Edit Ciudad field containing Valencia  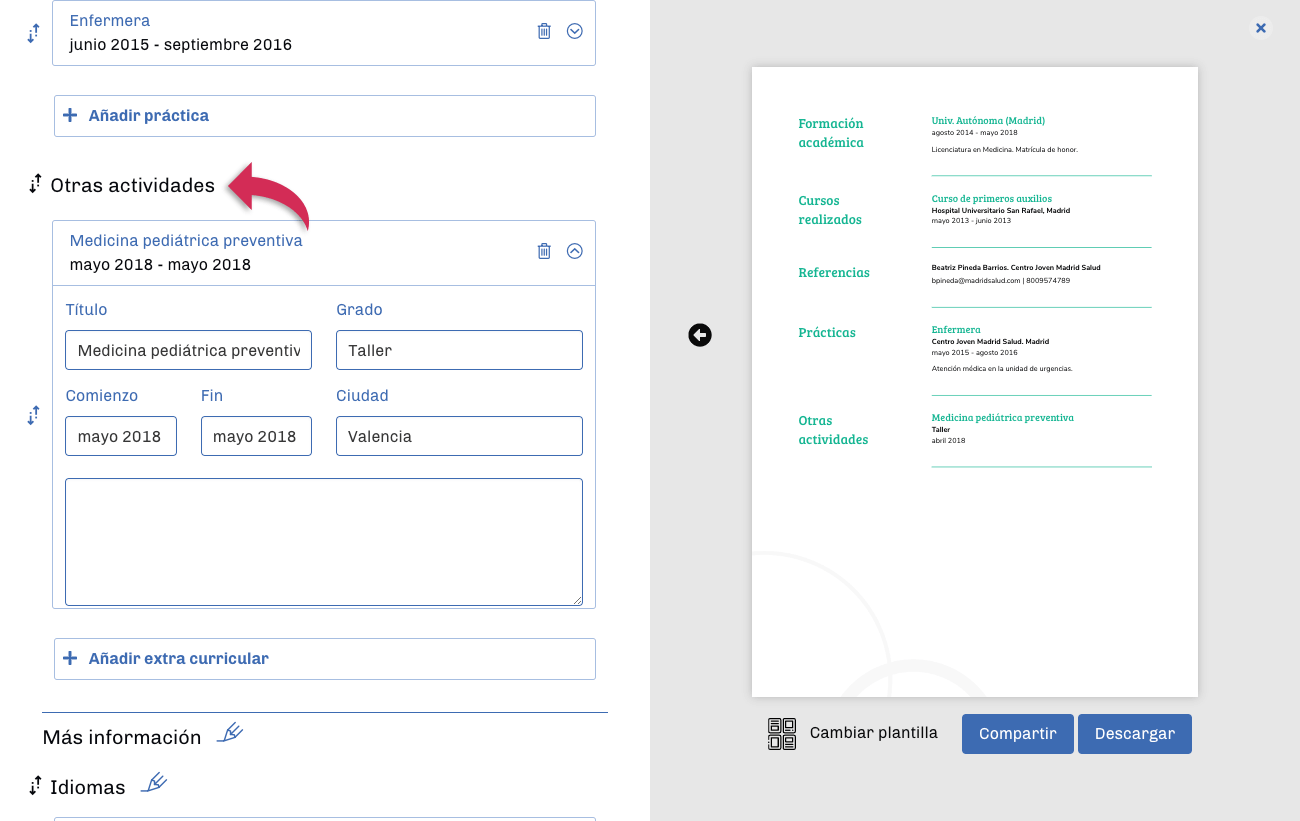point(459,436)
